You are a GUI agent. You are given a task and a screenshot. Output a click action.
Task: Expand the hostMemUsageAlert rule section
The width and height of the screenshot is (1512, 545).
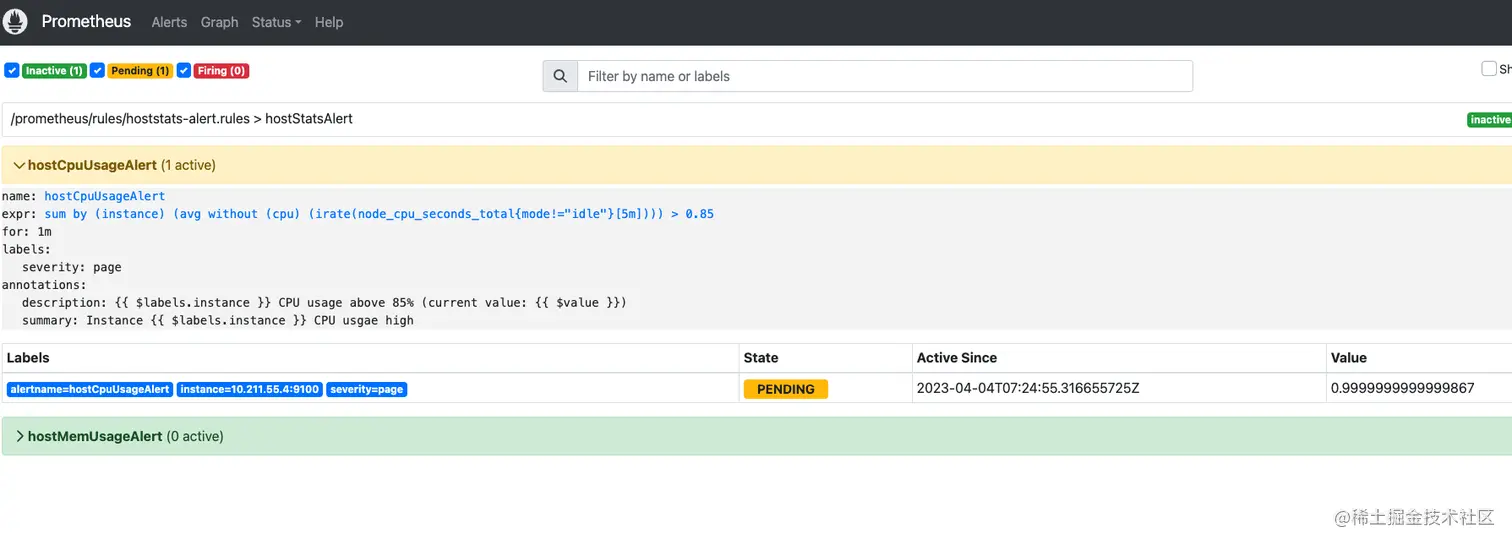tap(20, 436)
